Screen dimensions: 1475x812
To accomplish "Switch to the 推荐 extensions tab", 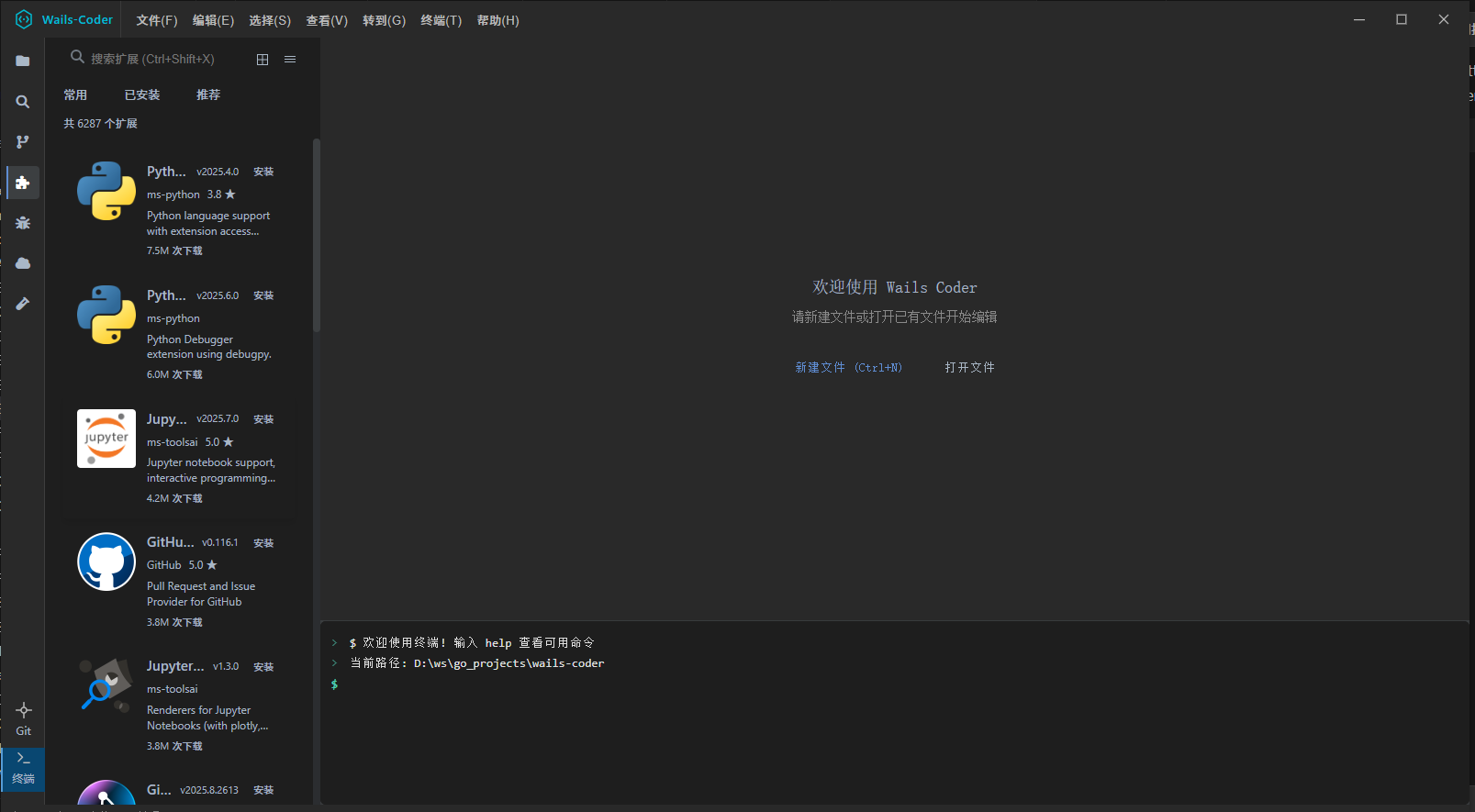I will click(208, 95).
